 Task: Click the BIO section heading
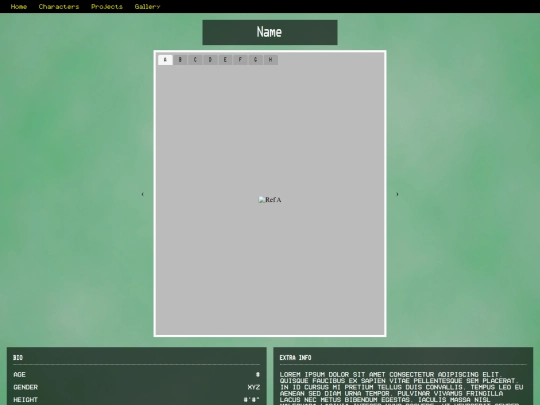click(x=18, y=358)
